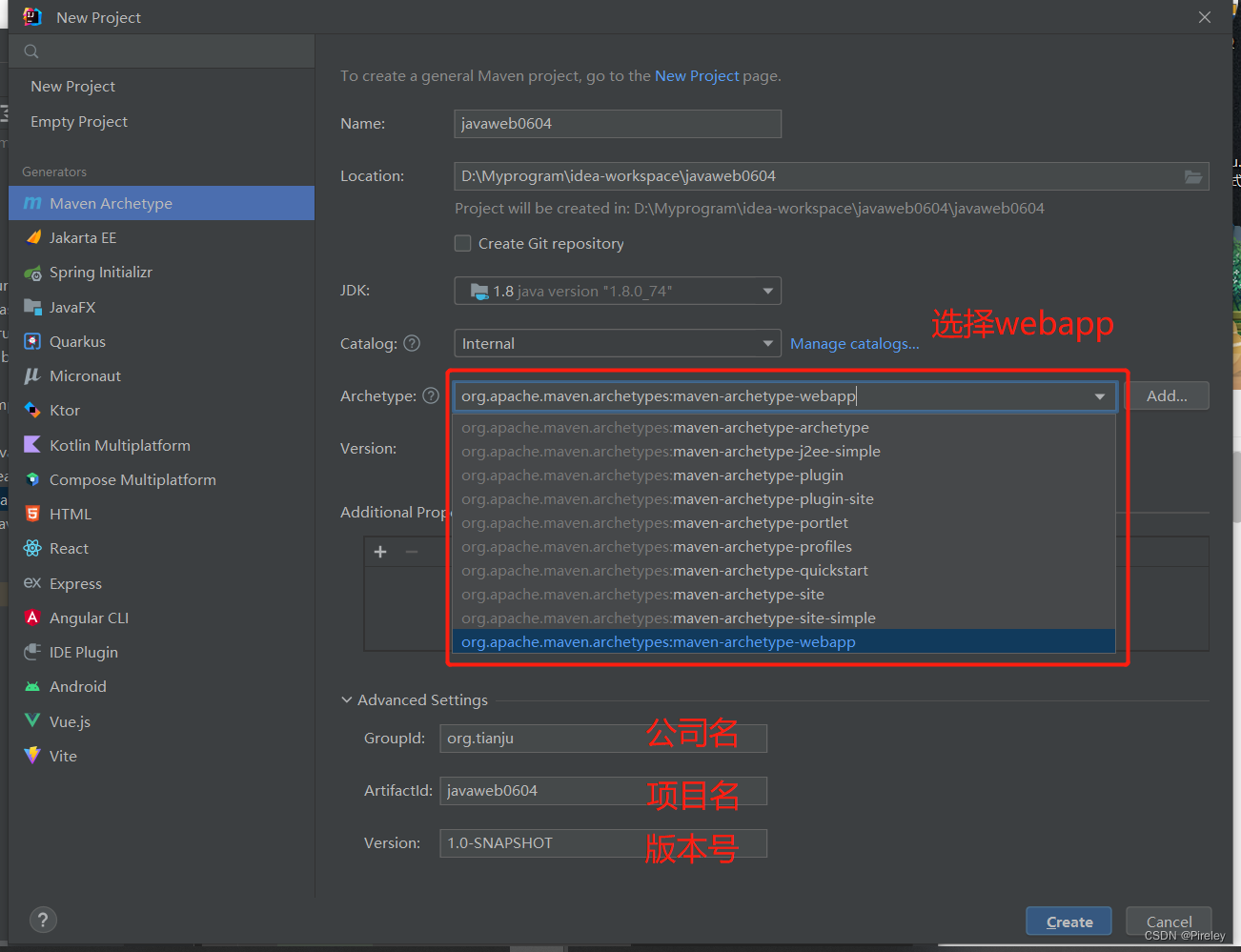Choose maven-archetype-webapp from the list
The height and width of the screenshot is (952, 1241).
click(783, 641)
